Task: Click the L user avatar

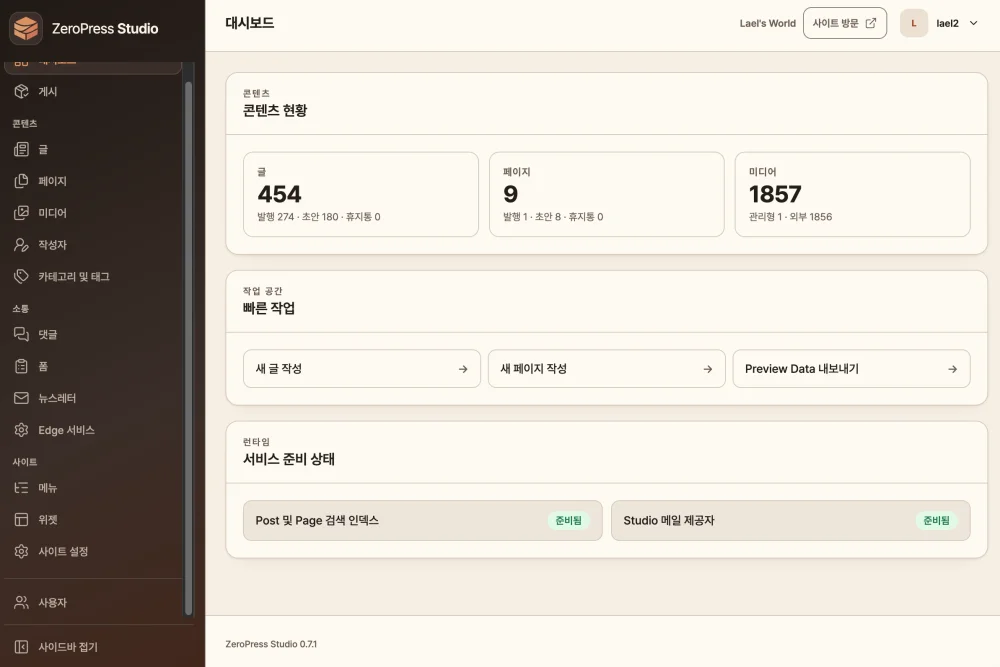Action: click(913, 24)
